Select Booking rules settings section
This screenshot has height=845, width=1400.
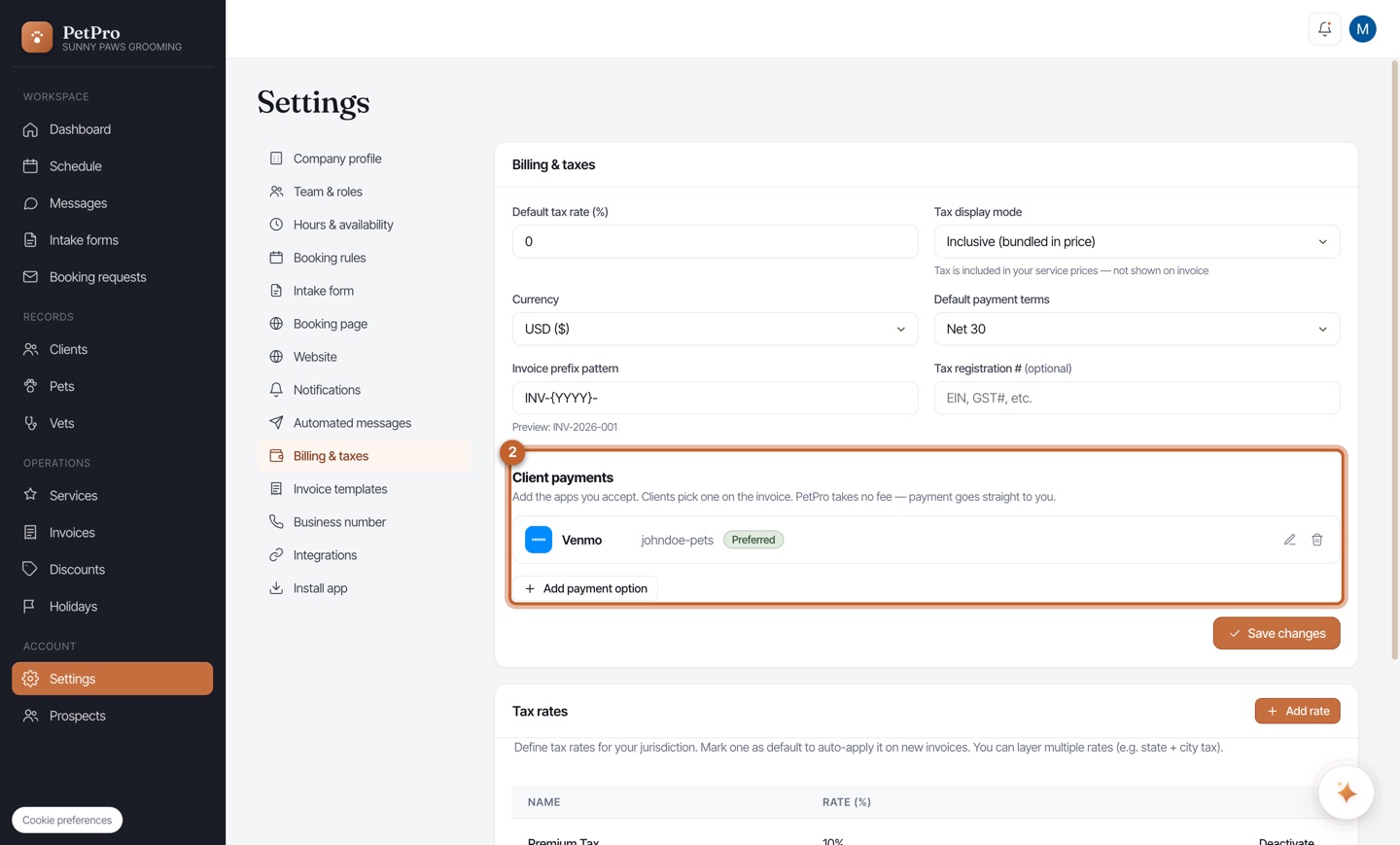(x=364, y=258)
